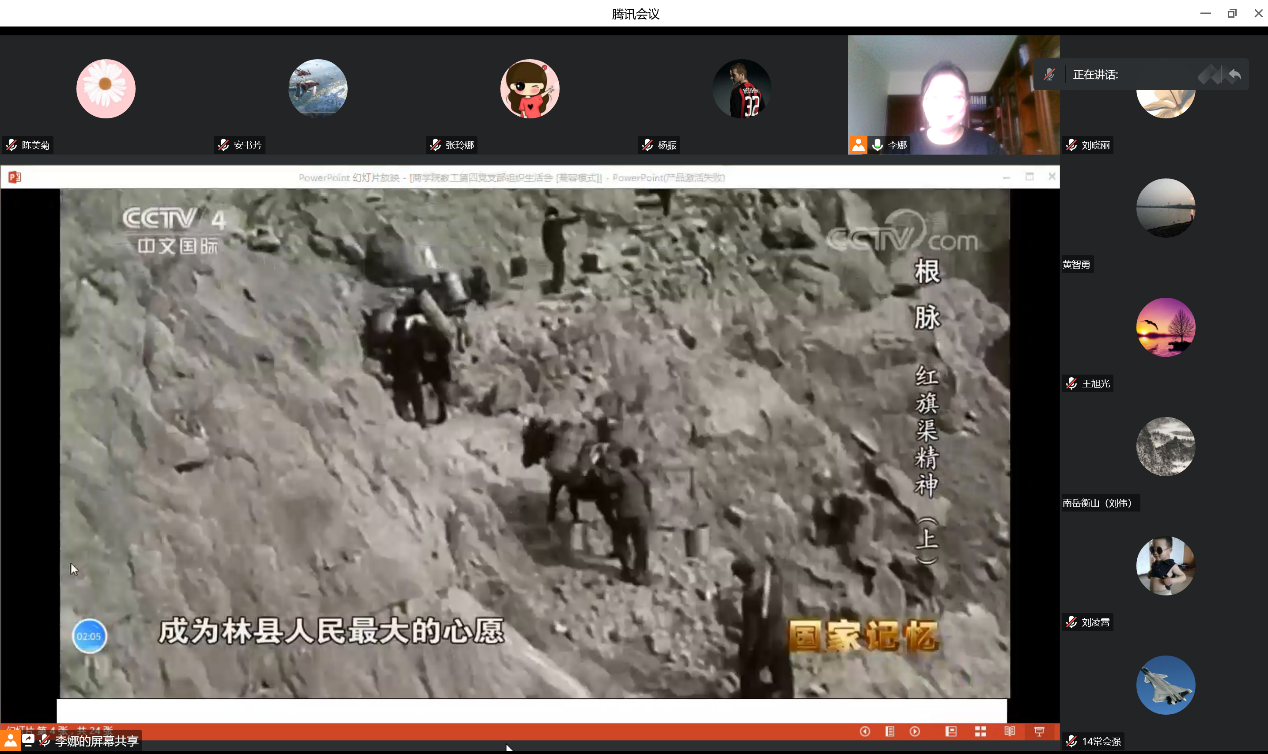Click the 02:05 video timer circle
This screenshot has height=754, width=1268.
[x=89, y=636]
